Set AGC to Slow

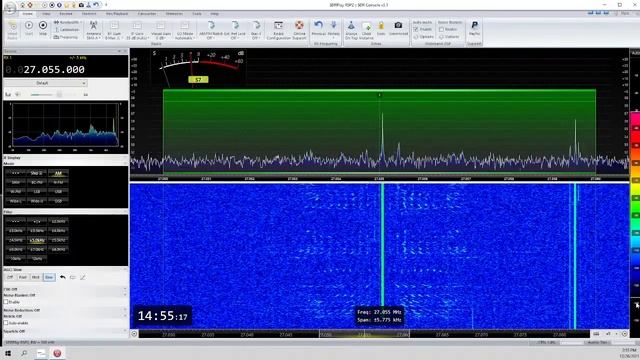[x=49, y=277]
